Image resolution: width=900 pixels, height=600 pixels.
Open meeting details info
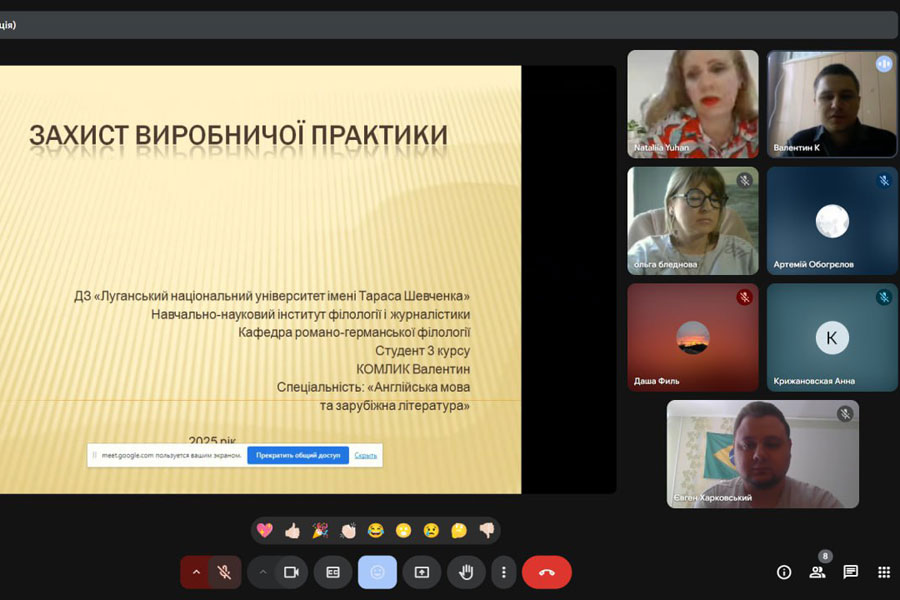pyautogui.click(x=783, y=572)
